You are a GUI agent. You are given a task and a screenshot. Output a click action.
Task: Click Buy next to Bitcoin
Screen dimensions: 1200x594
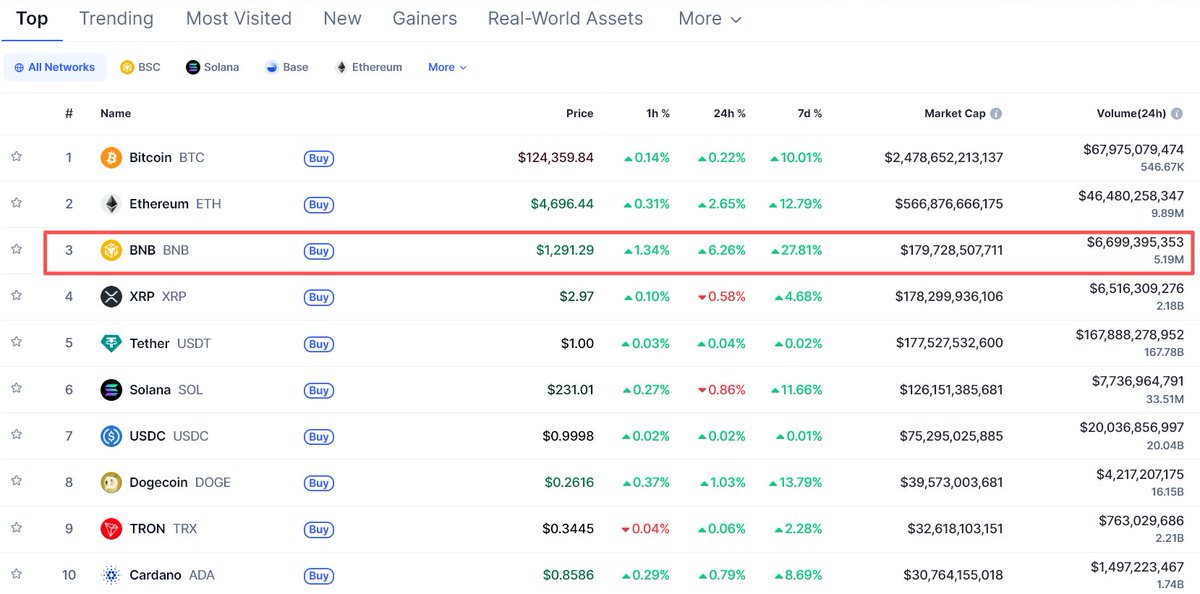click(319, 158)
